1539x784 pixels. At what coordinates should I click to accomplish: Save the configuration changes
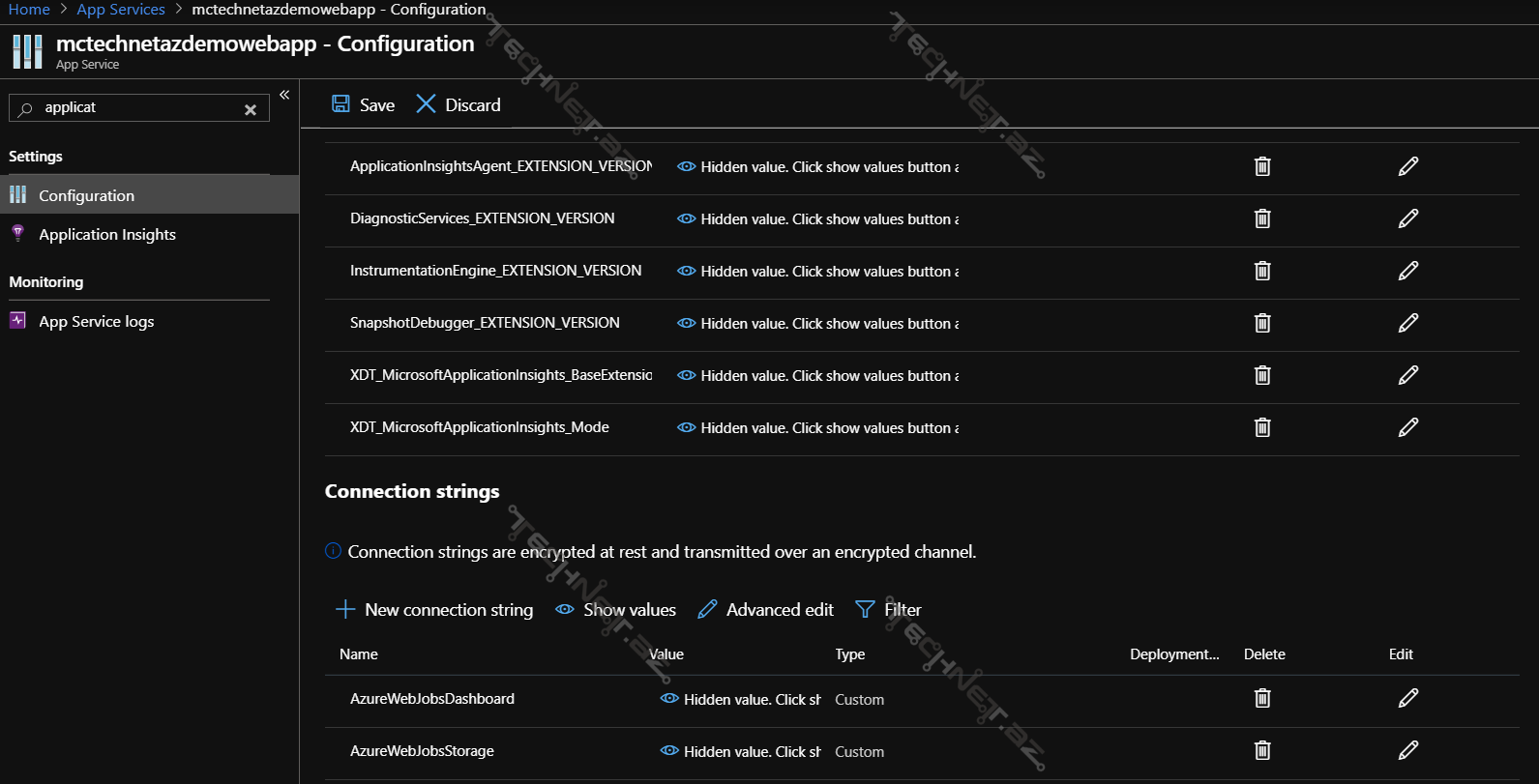point(363,104)
